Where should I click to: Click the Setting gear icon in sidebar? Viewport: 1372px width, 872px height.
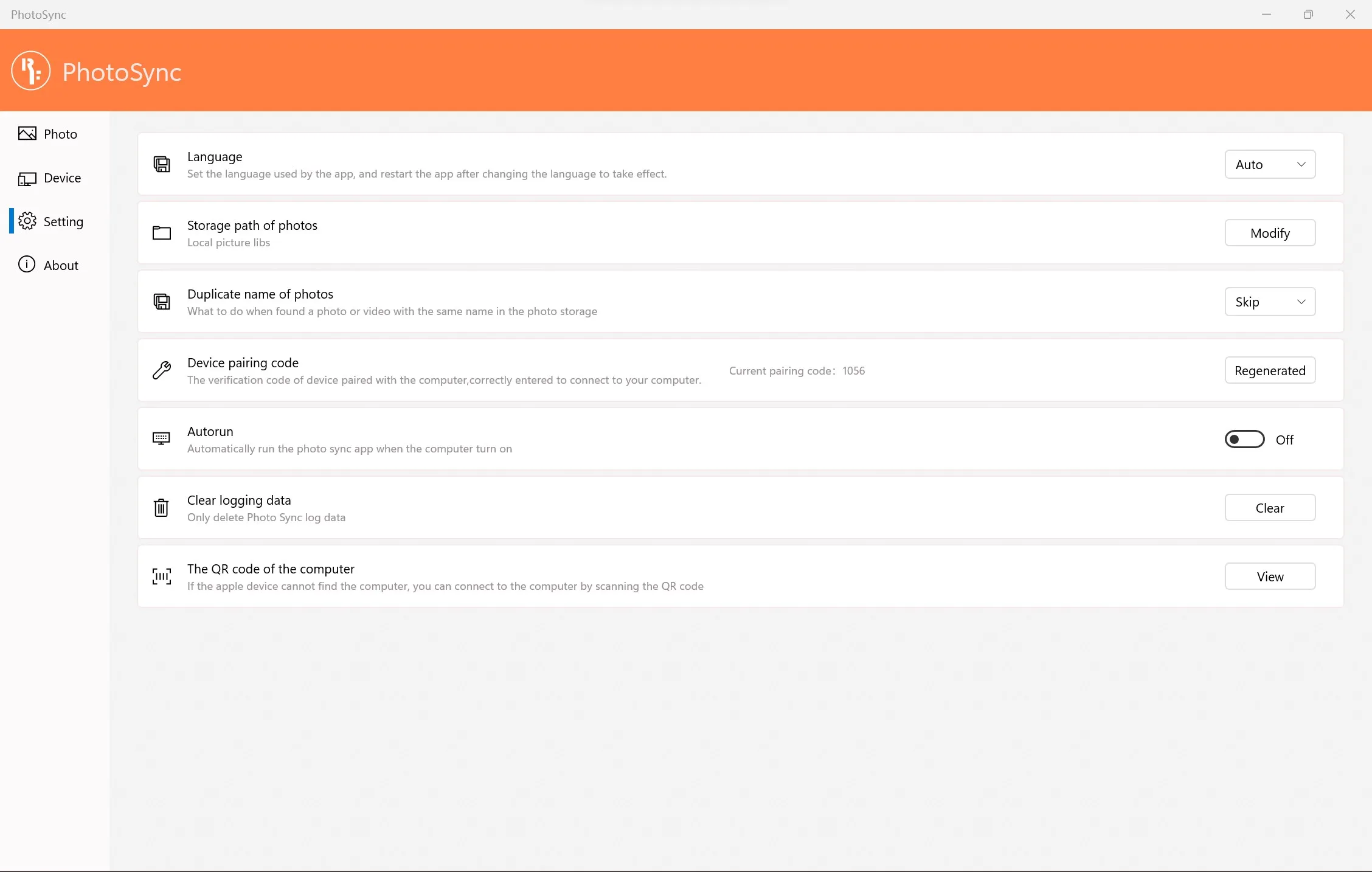(27, 221)
